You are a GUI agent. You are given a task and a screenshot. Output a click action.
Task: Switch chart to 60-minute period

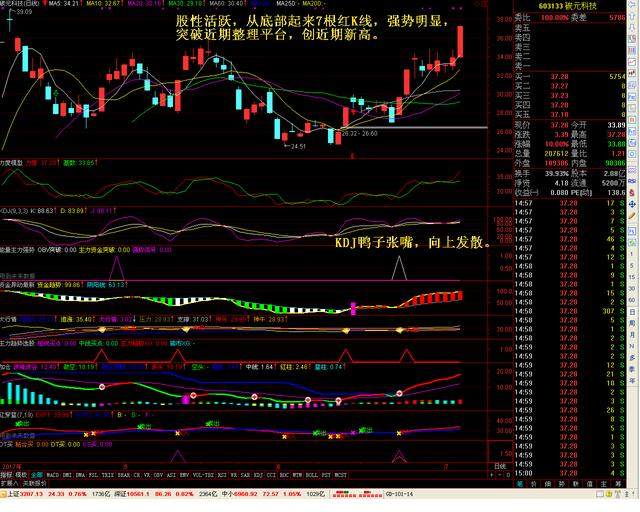(x=632, y=300)
